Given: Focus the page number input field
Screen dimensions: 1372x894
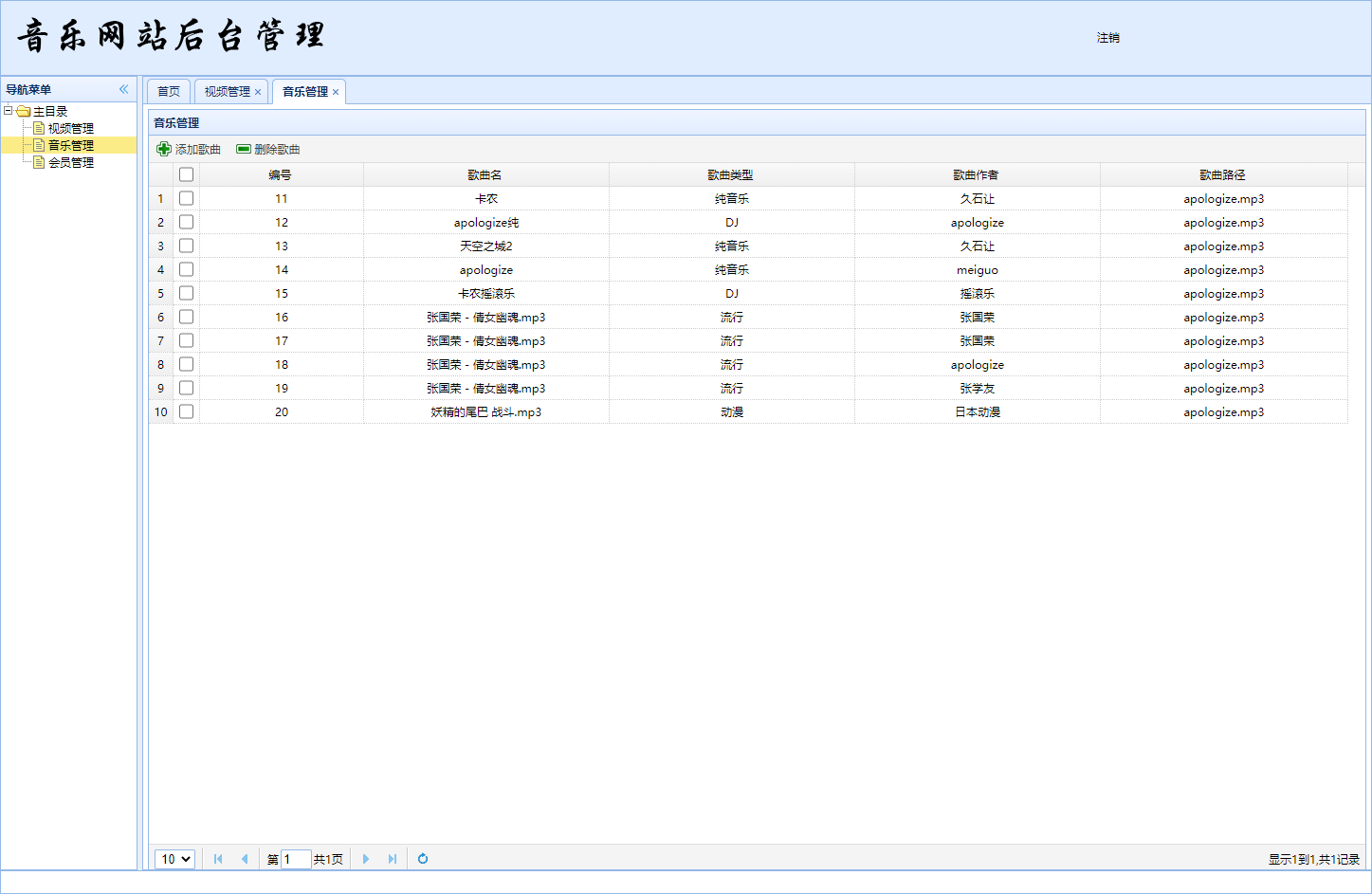Looking at the screenshot, I should click(296, 859).
